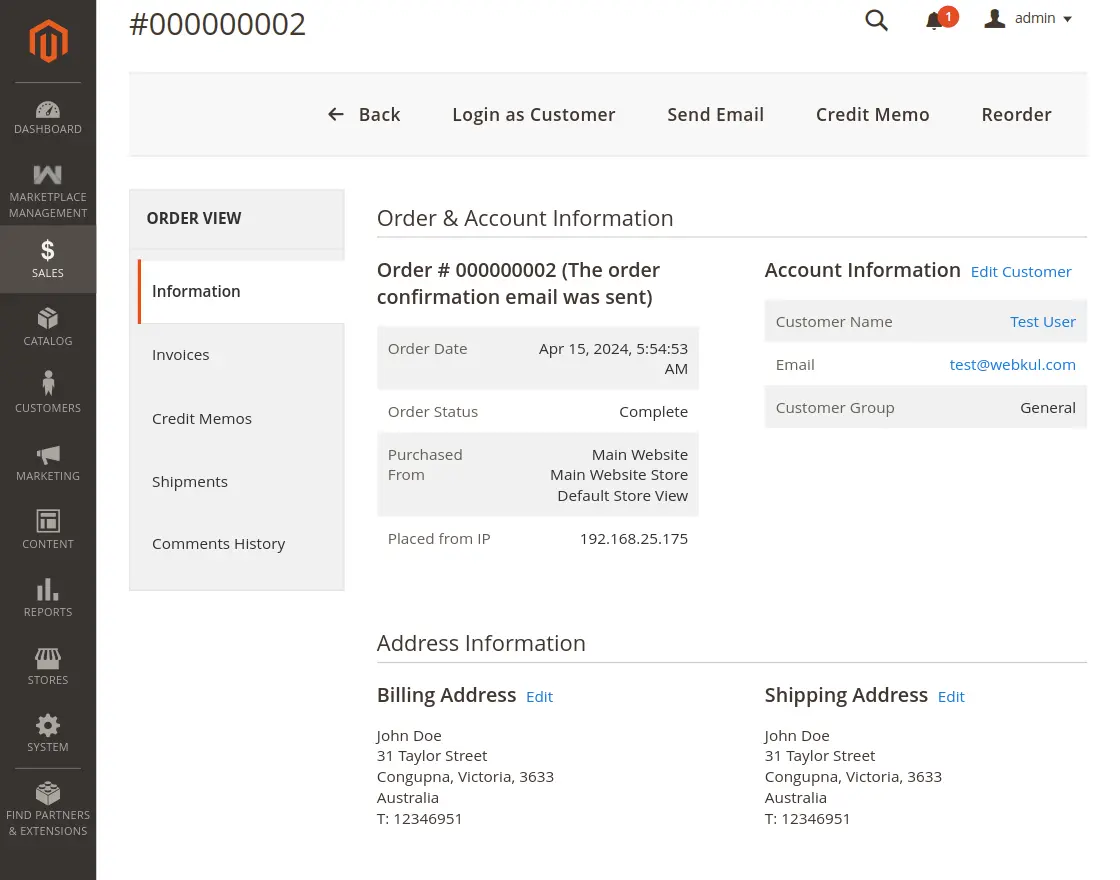This screenshot has height=880, width=1120.
Task: Open the Shipments tab
Action: pyautogui.click(x=190, y=481)
